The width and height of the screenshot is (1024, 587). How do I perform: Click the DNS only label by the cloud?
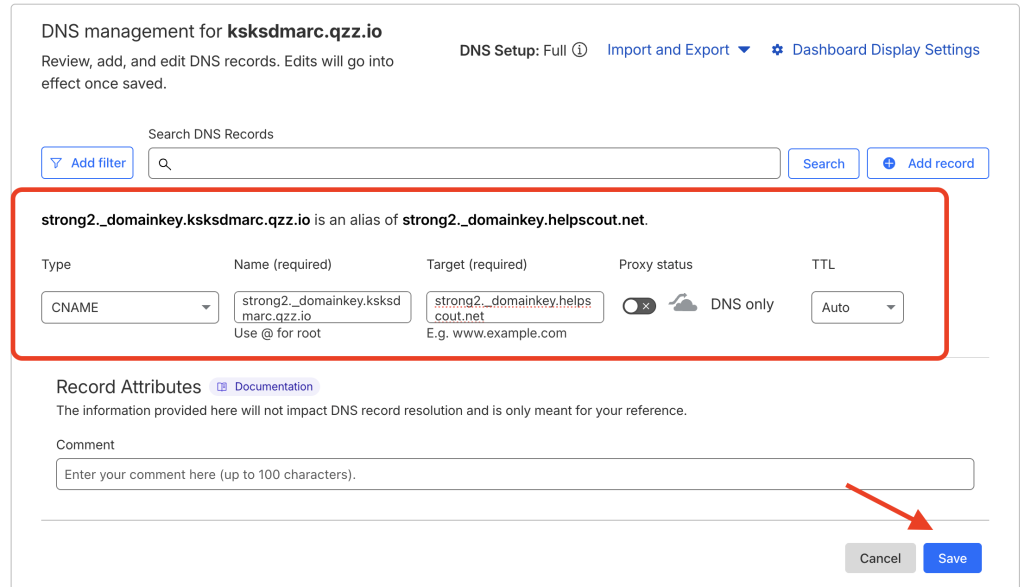[742, 305]
